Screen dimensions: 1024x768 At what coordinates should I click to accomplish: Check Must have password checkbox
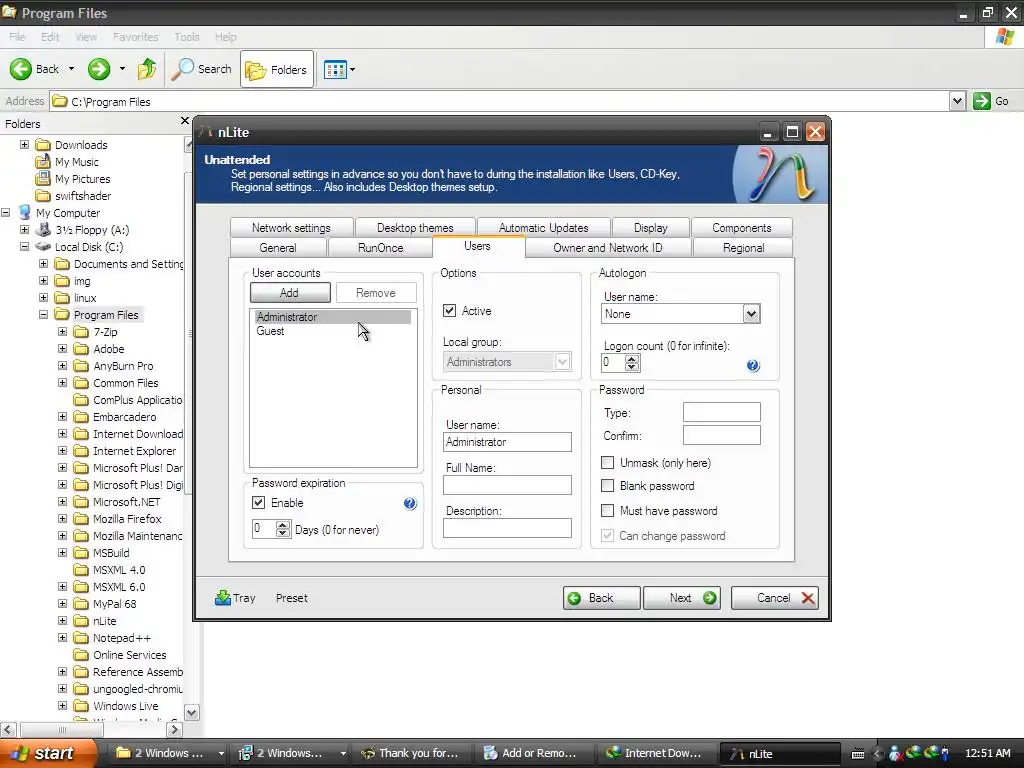click(607, 510)
